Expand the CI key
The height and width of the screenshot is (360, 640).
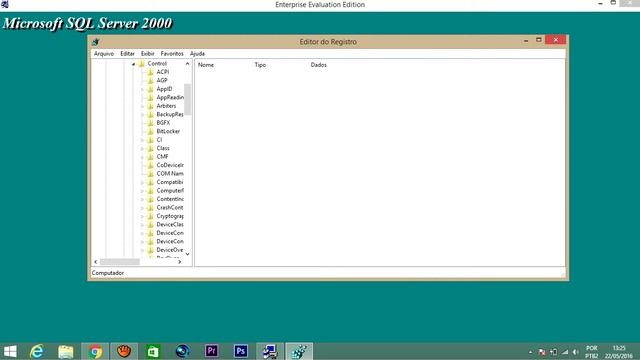pos(142,140)
